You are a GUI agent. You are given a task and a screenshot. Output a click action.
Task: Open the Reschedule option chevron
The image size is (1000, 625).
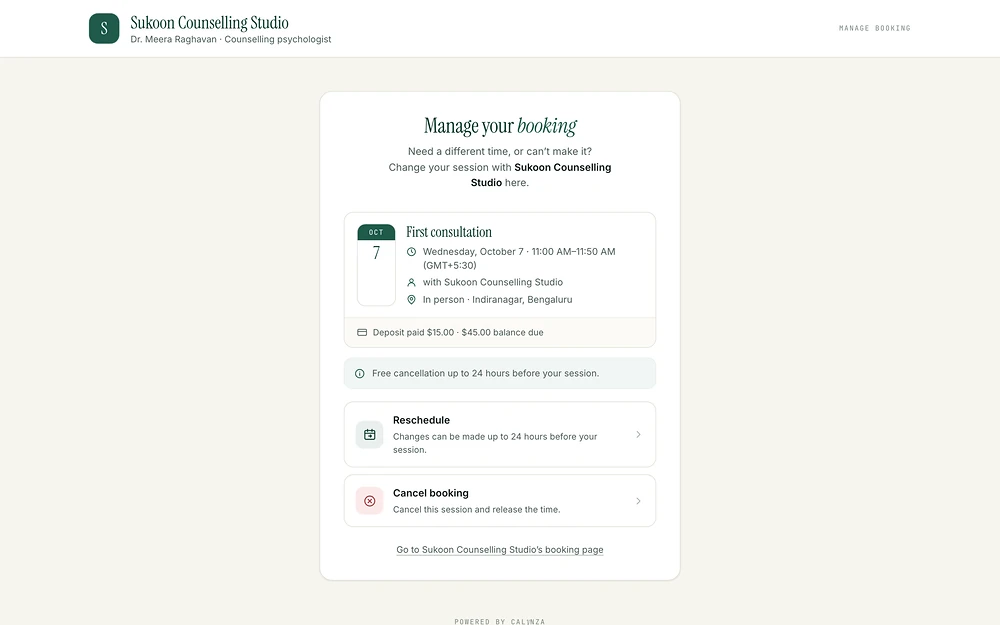click(638, 434)
